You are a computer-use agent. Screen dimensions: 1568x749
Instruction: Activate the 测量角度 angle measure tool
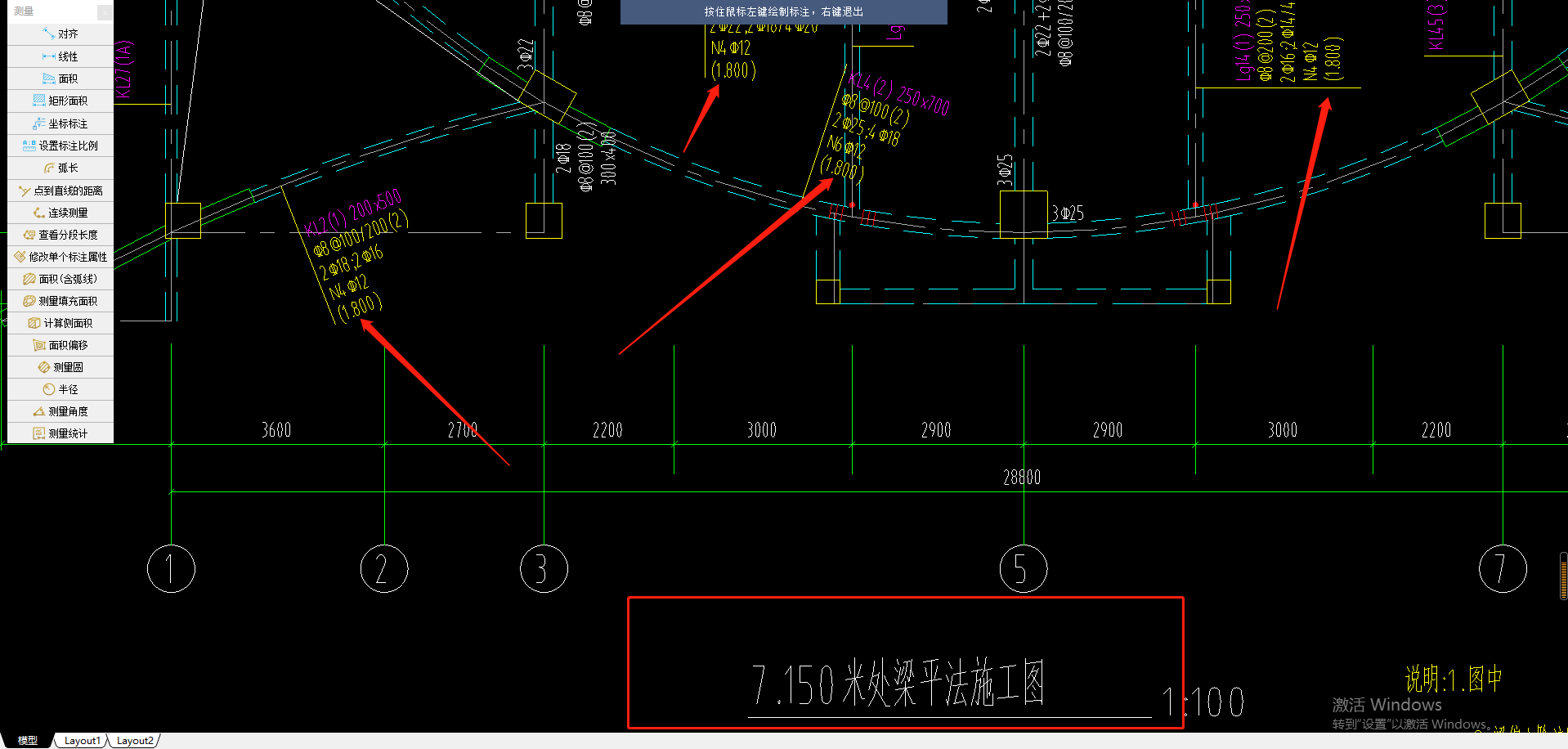tap(60, 411)
